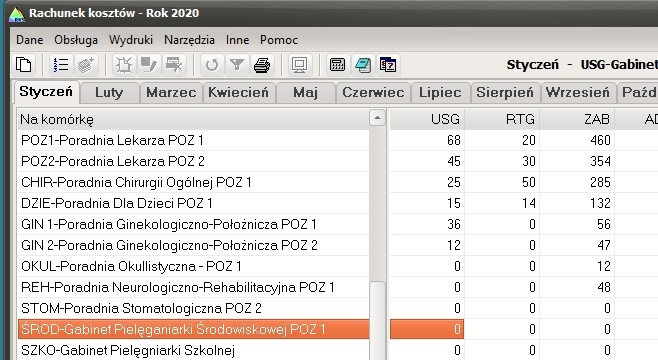The height and width of the screenshot is (360, 658).
Task: Open the calculator icon in toolbar
Action: [337, 65]
